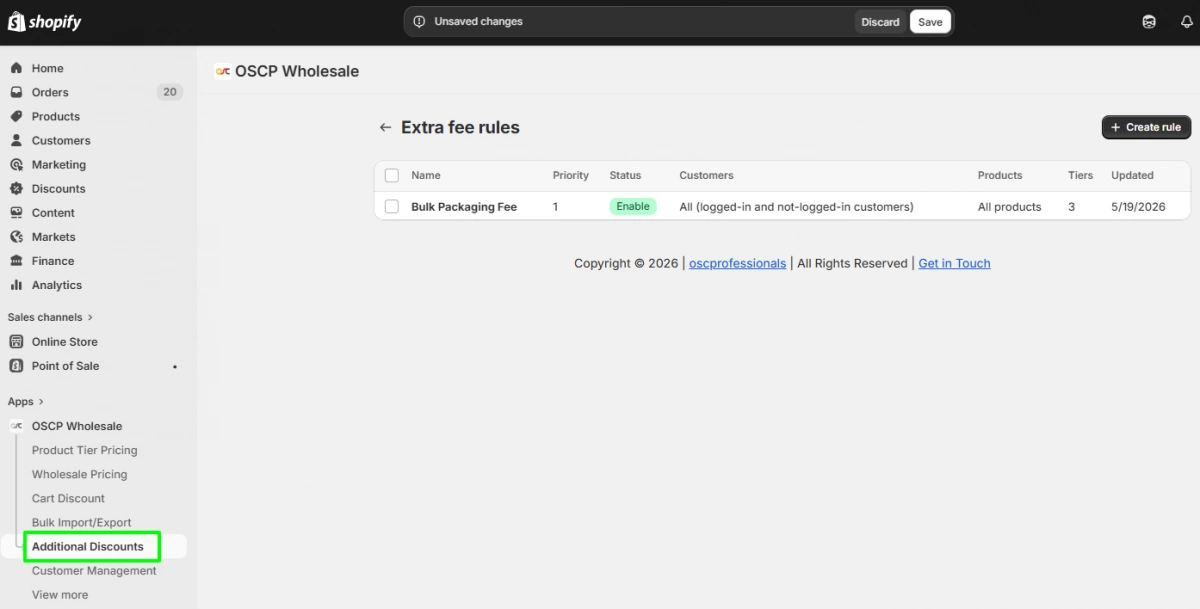1200x609 pixels.
Task: Click the Point of Sale icon
Action: [16, 365]
